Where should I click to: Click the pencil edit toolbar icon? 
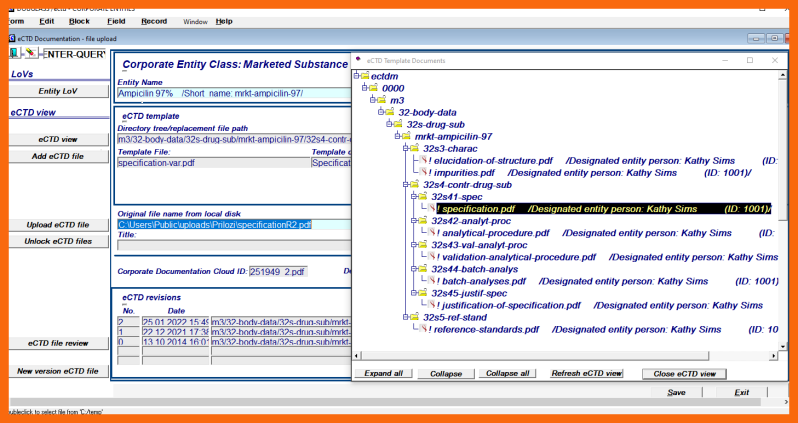click(x=30, y=53)
